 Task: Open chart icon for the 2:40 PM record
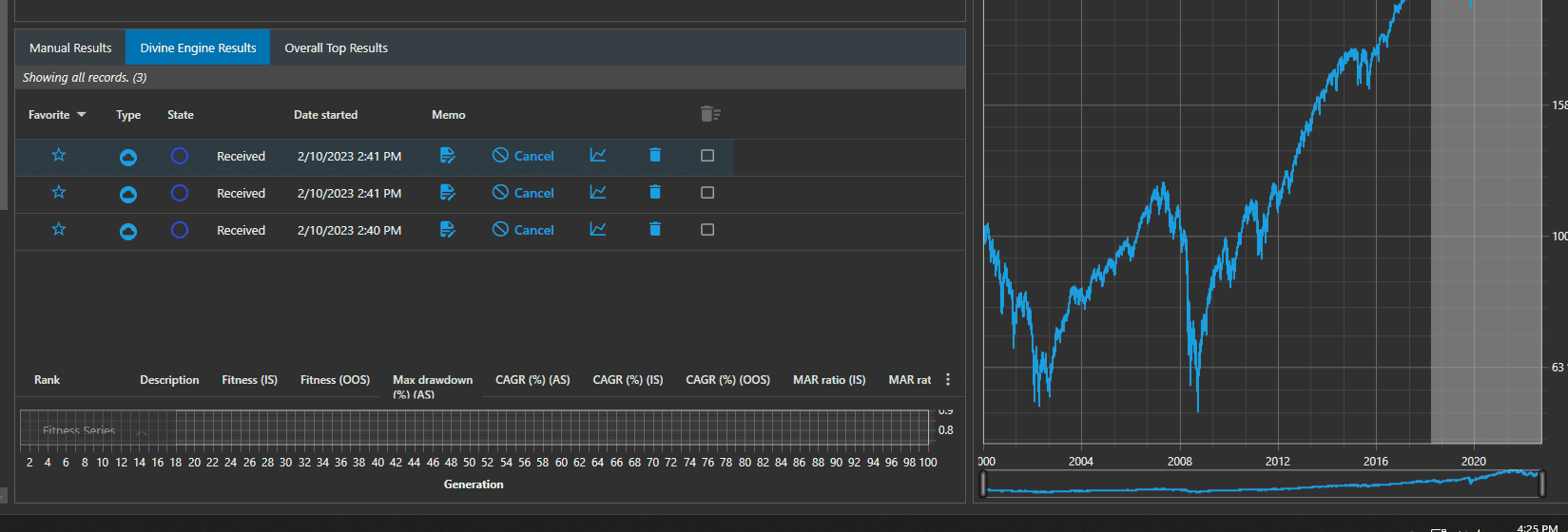pyautogui.click(x=598, y=229)
